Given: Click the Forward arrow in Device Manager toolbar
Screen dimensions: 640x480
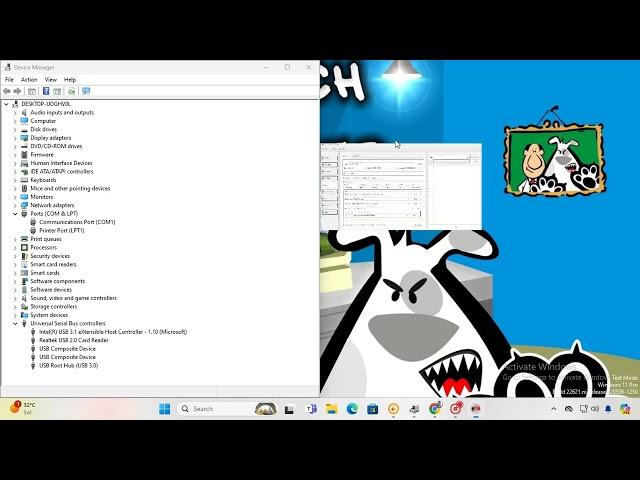Looking at the screenshot, I should click(x=17, y=91).
